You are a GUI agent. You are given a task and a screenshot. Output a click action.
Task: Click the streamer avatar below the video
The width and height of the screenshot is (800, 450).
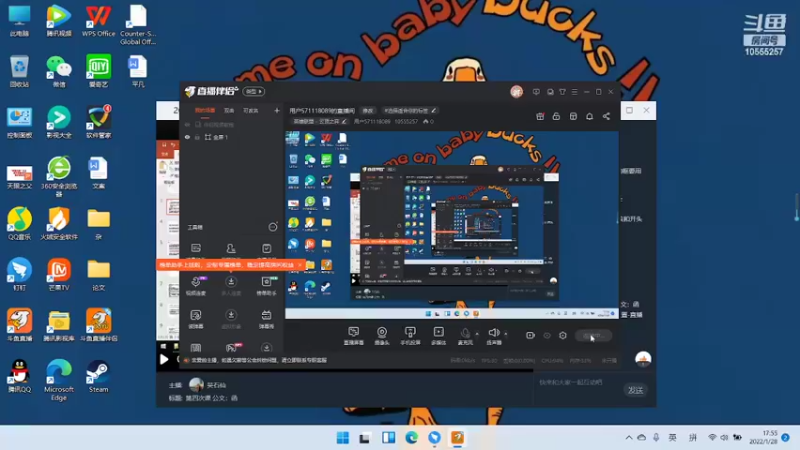[196, 385]
